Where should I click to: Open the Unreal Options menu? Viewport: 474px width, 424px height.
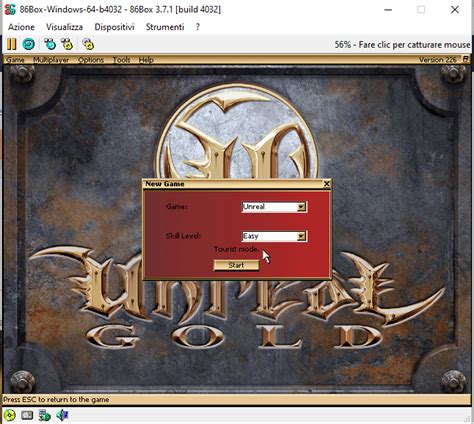point(91,60)
